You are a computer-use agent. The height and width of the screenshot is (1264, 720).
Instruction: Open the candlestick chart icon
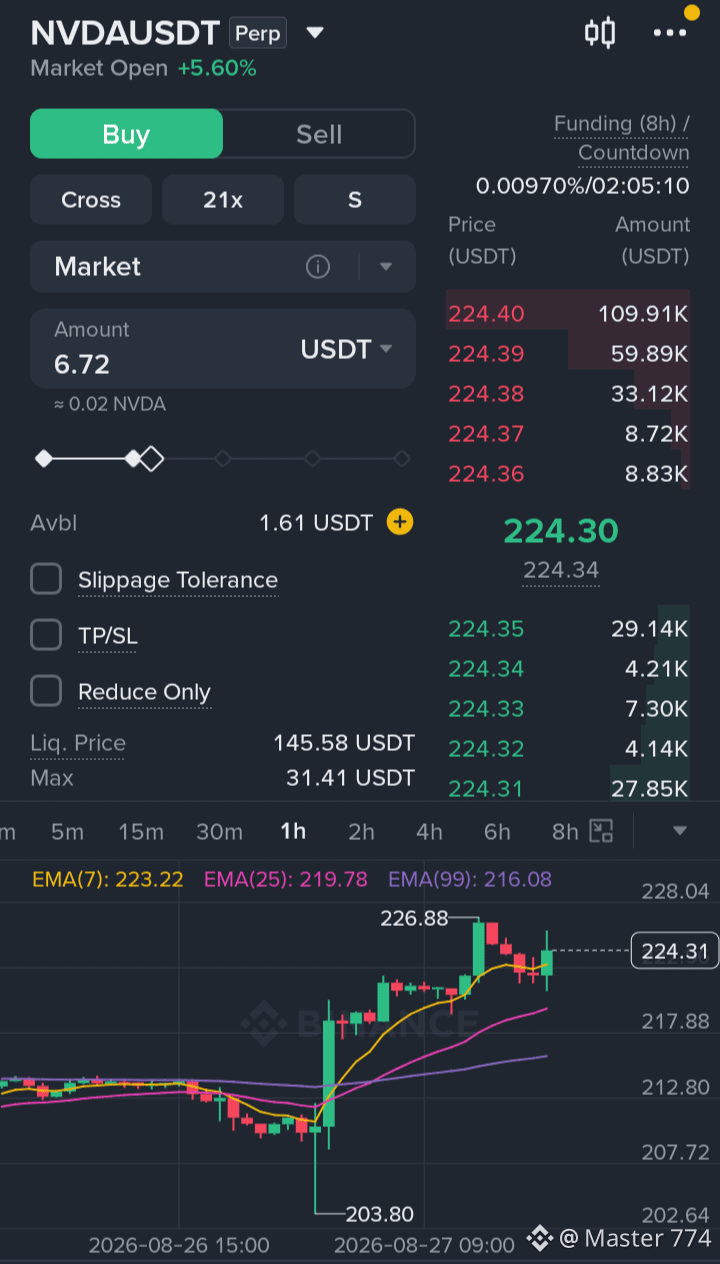pos(600,33)
